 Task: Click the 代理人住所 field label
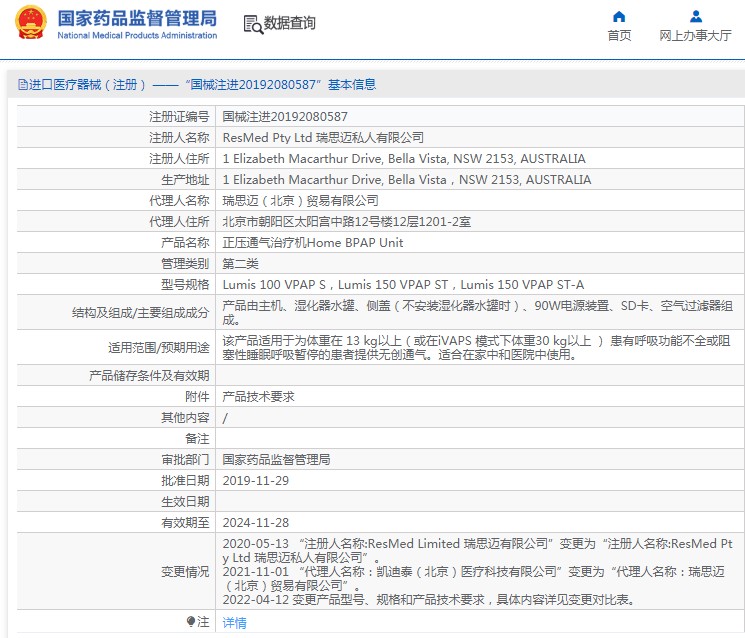click(x=179, y=221)
